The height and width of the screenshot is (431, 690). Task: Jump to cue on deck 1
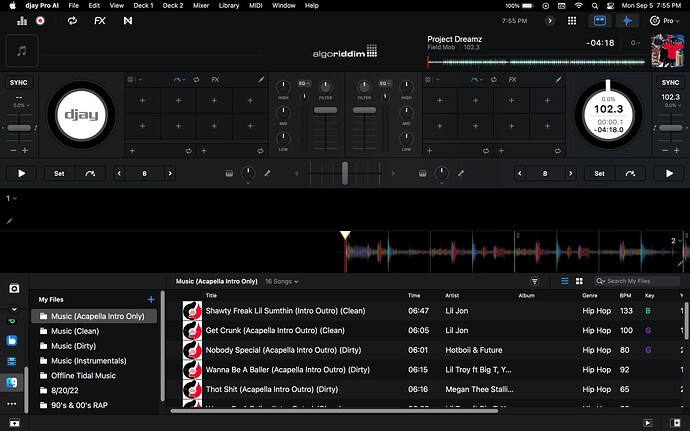click(x=90, y=173)
